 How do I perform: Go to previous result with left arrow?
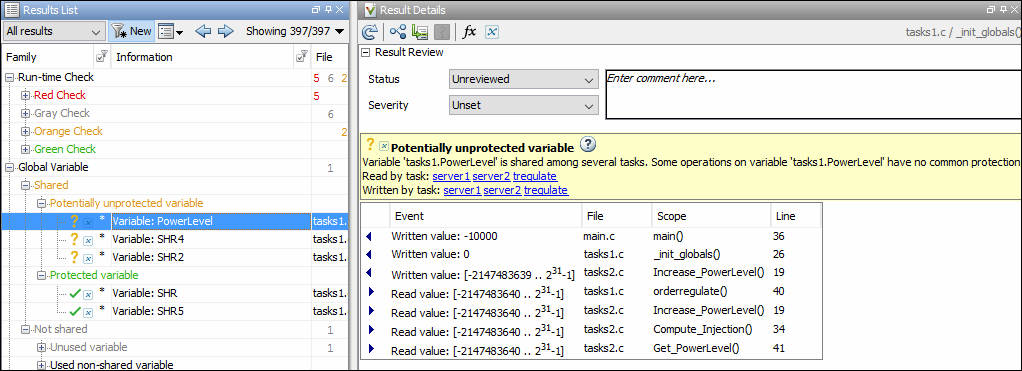click(x=203, y=31)
